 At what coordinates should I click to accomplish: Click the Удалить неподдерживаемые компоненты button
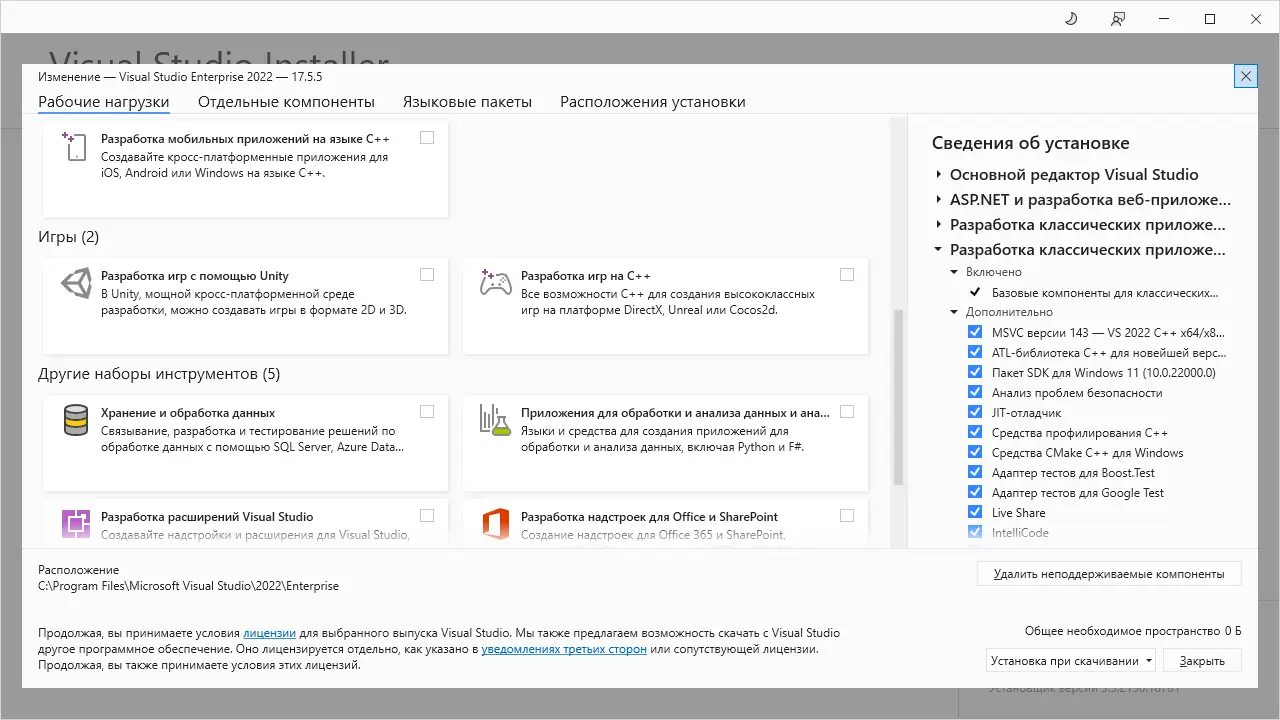click(x=1109, y=574)
